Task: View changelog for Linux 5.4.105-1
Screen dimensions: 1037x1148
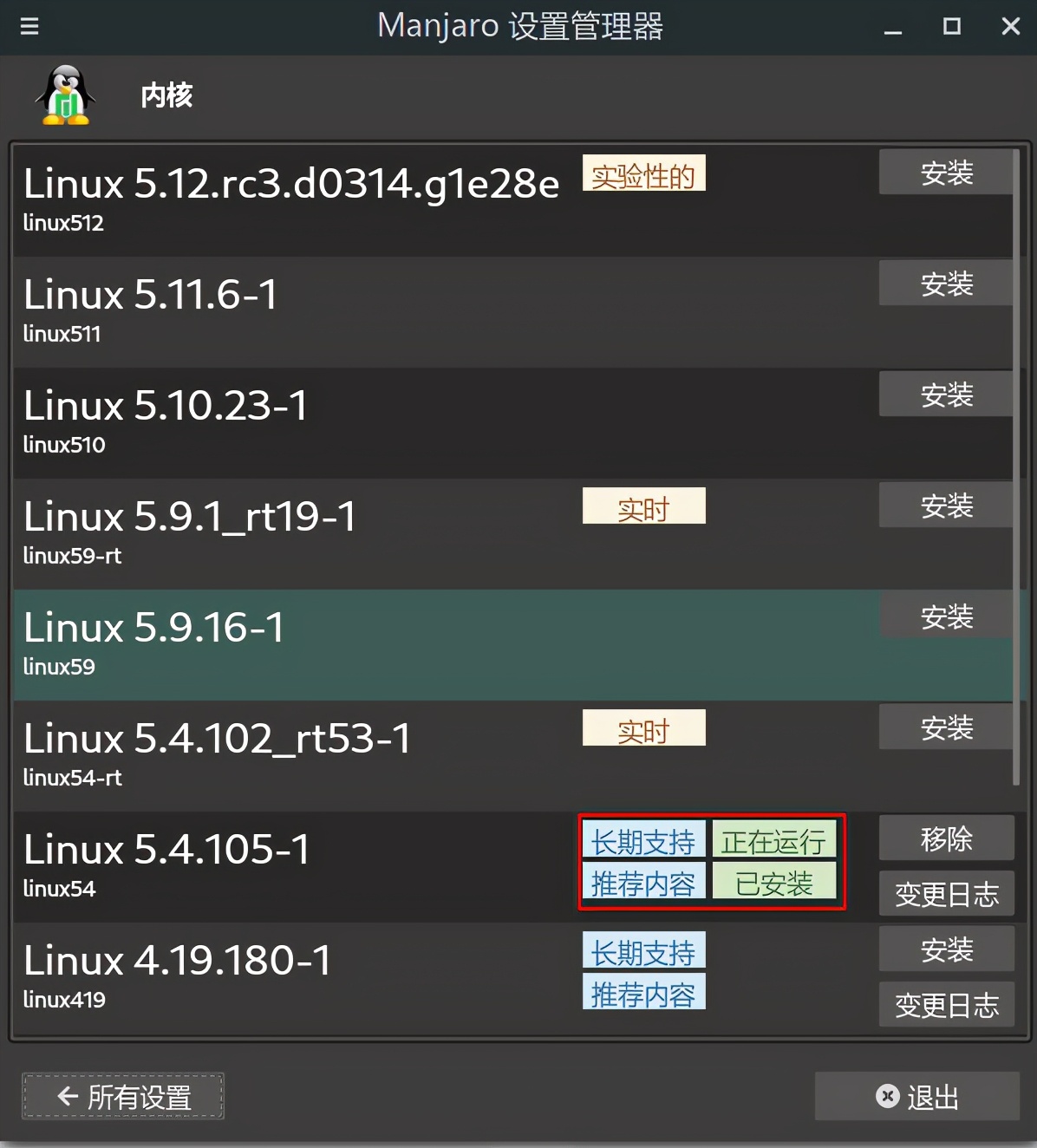Action: [946, 893]
